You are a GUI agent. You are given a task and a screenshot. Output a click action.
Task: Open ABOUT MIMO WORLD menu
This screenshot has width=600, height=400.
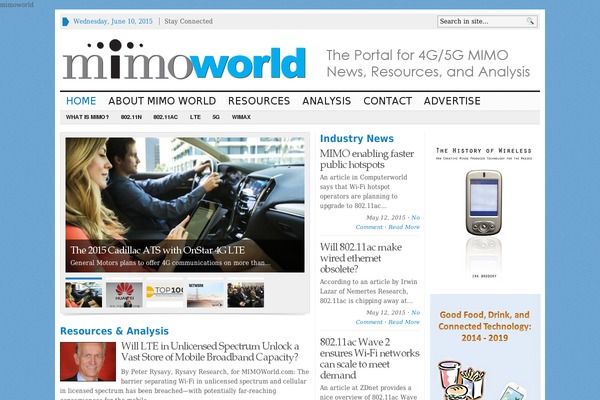click(162, 101)
